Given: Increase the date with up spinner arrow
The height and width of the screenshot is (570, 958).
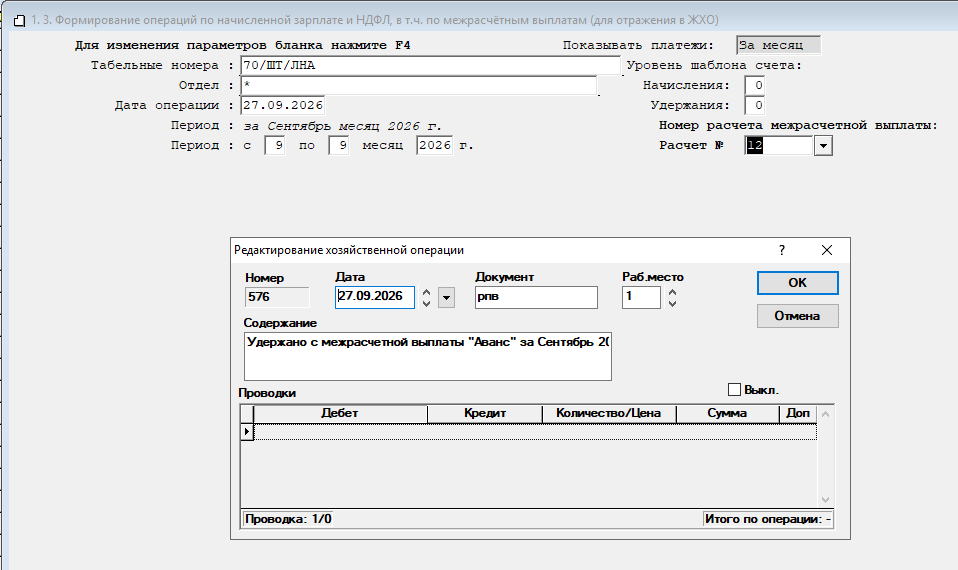Looking at the screenshot, I should [x=426, y=293].
